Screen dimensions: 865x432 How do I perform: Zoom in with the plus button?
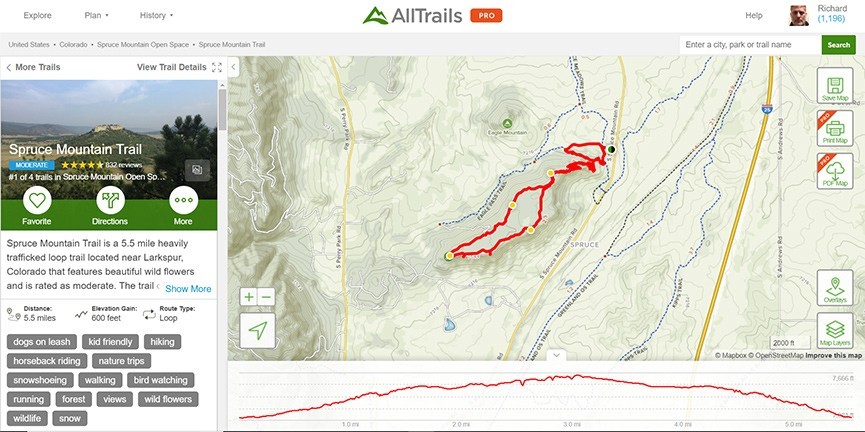point(249,297)
